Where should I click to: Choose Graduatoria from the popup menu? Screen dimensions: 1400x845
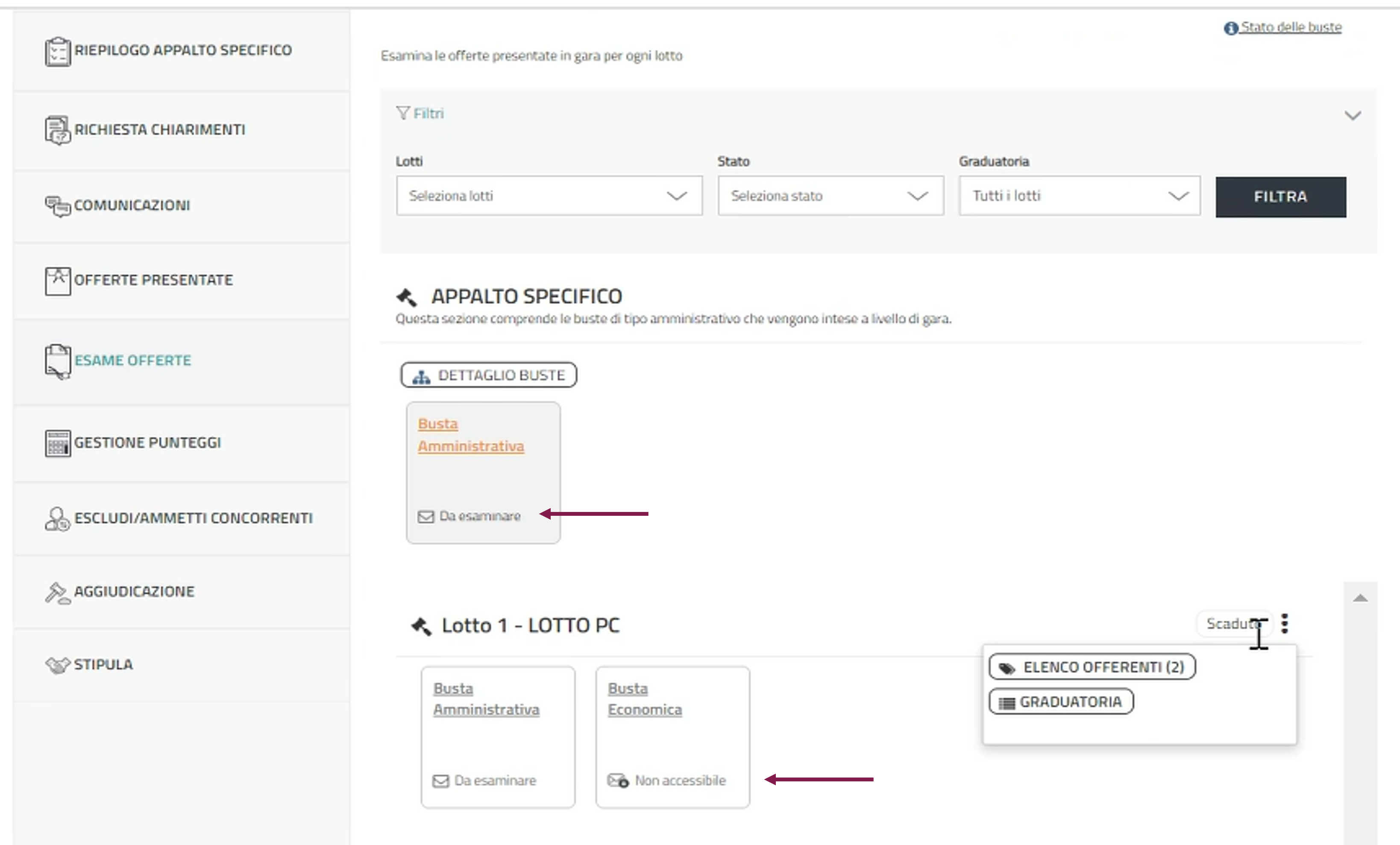[x=1061, y=702]
